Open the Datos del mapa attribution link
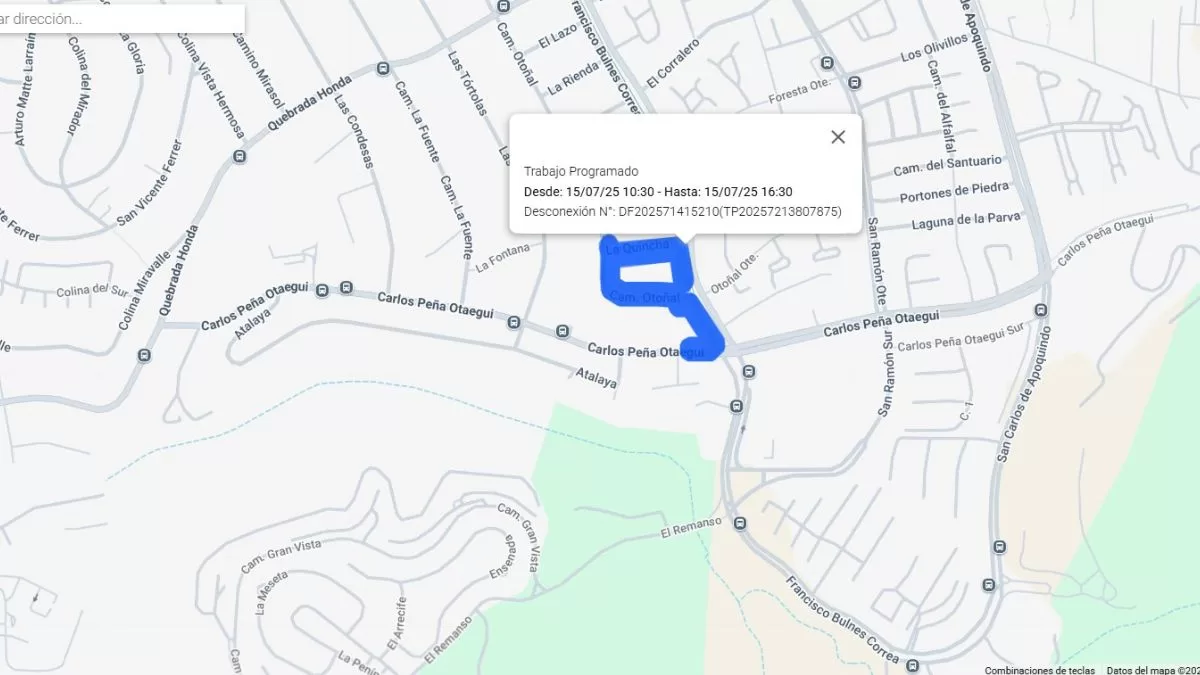 [1152, 670]
